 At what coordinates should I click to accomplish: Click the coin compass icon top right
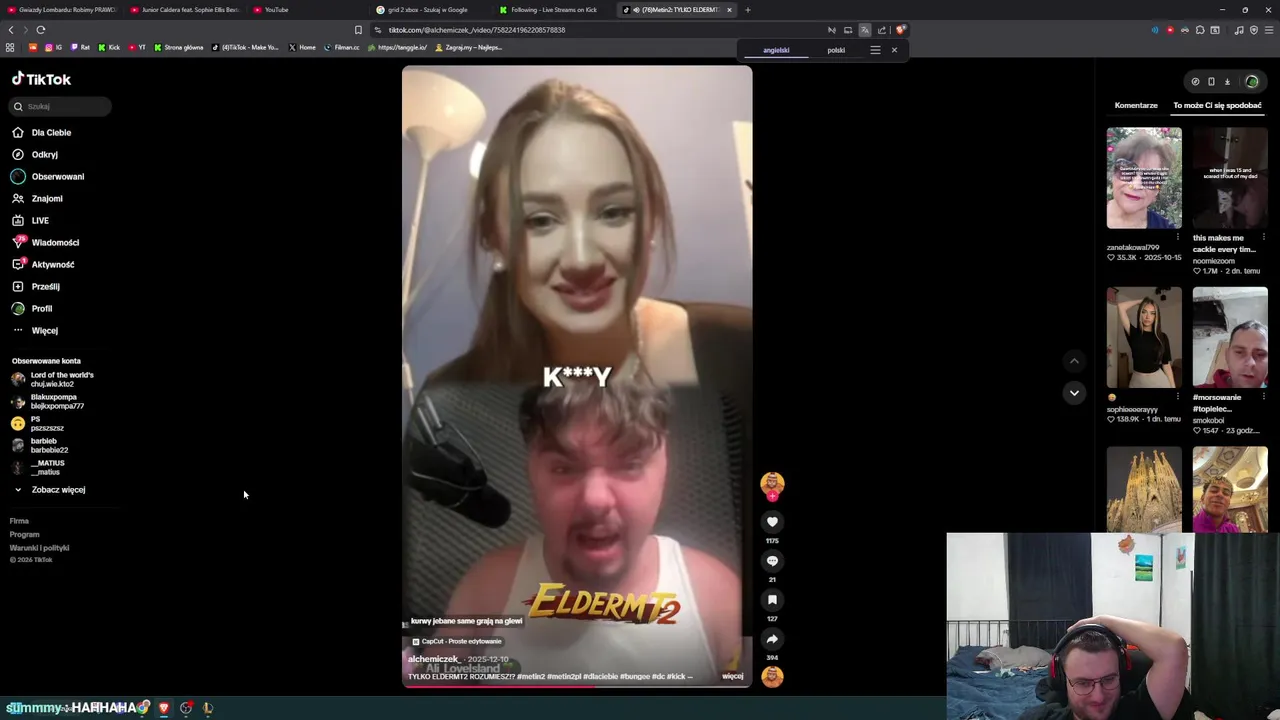tap(1195, 82)
